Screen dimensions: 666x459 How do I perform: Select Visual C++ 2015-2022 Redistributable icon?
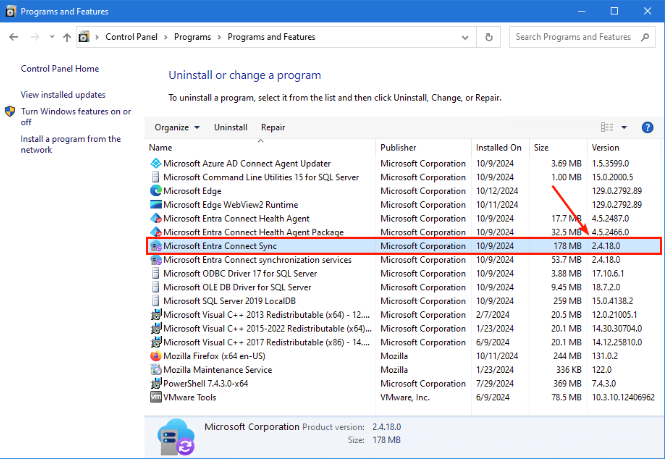coord(156,329)
